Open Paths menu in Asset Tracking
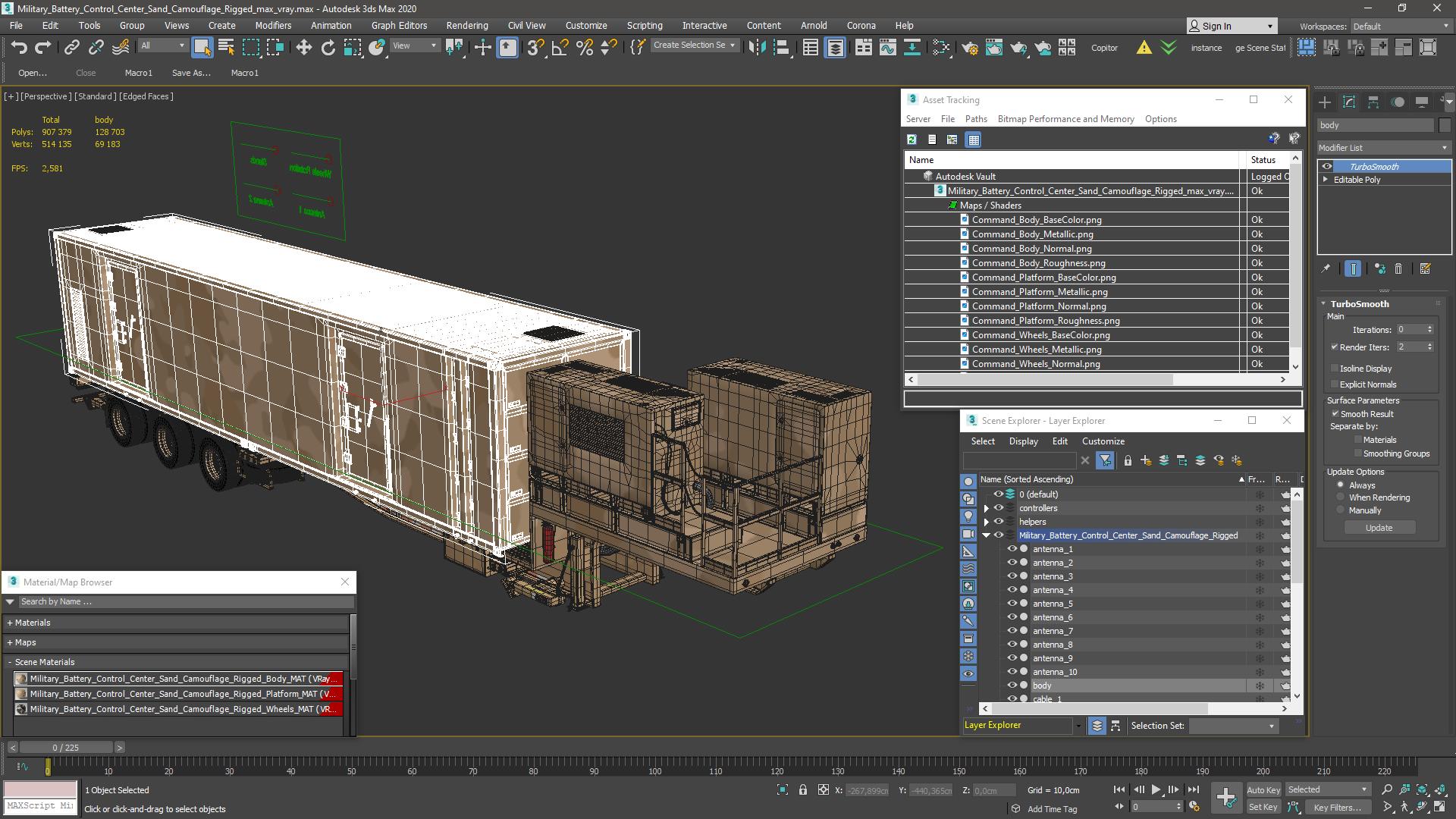The image size is (1456, 819). coord(975,119)
